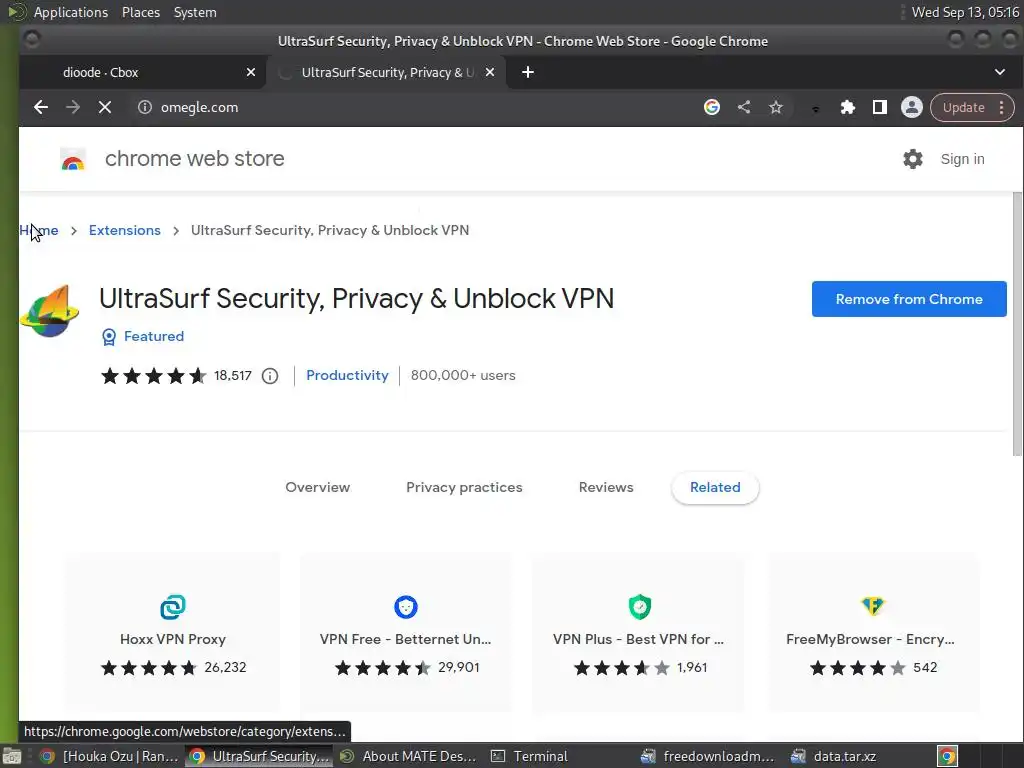The height and width of the screenshot is (768, 1024).
Task: Click the MATE logo icon beside Applications
Action: point(16,12)
